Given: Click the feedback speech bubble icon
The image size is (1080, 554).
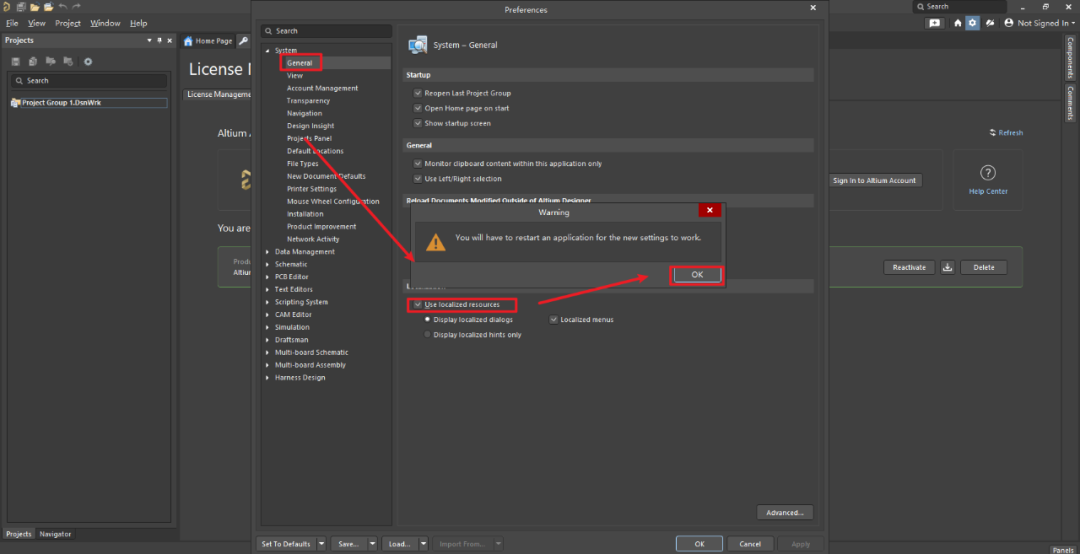Looking at the screenshot, I should tap(934, 22).
